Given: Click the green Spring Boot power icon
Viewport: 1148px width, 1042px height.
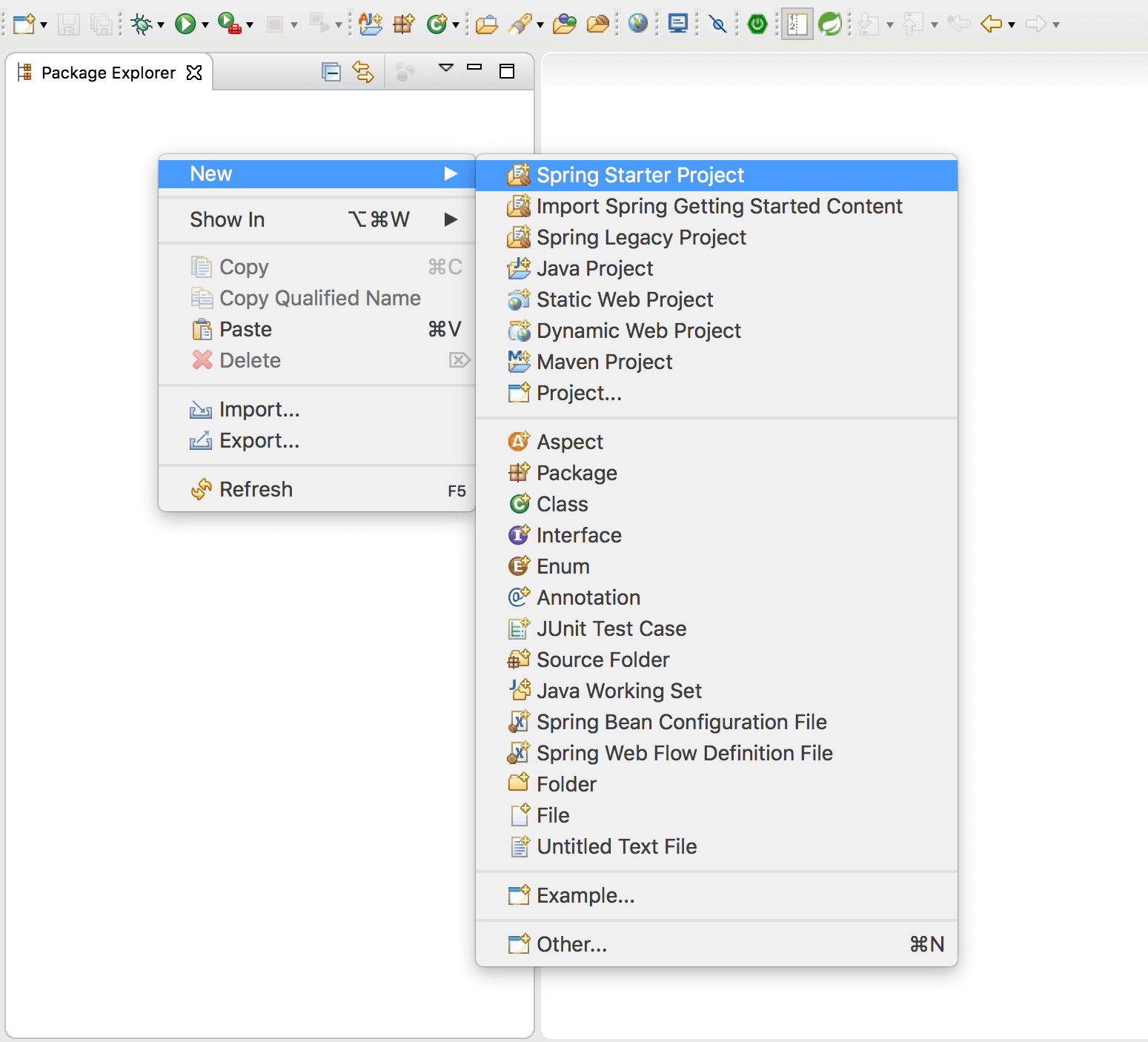Looking at the screenshot, I should (x=757, y=24).
